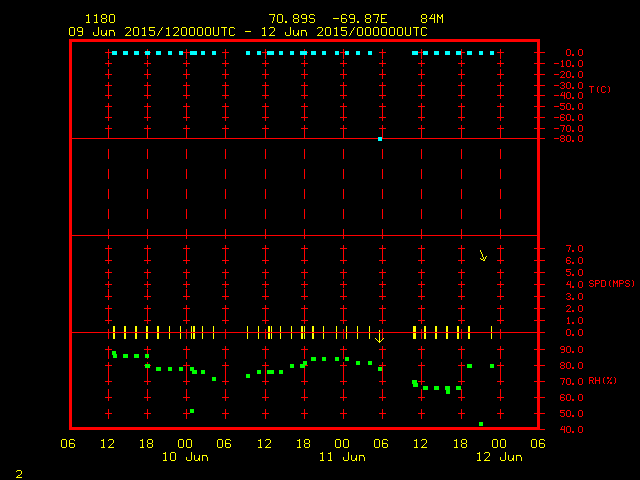Click the elevation value 84M
The height and width of the screenshot is (480, 640).
pyautogui.click(x=432, y=19)
